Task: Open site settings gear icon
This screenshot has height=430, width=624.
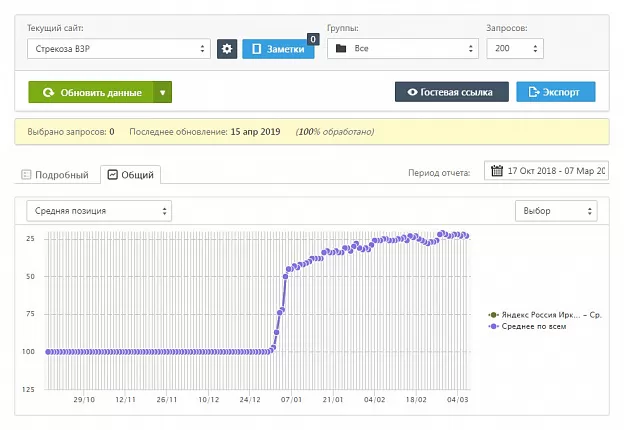Action: pos(227,49)
